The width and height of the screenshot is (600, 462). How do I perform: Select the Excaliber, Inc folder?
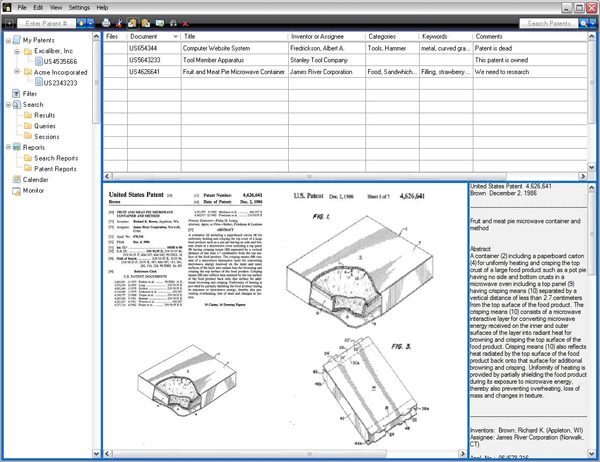[53, 51]
